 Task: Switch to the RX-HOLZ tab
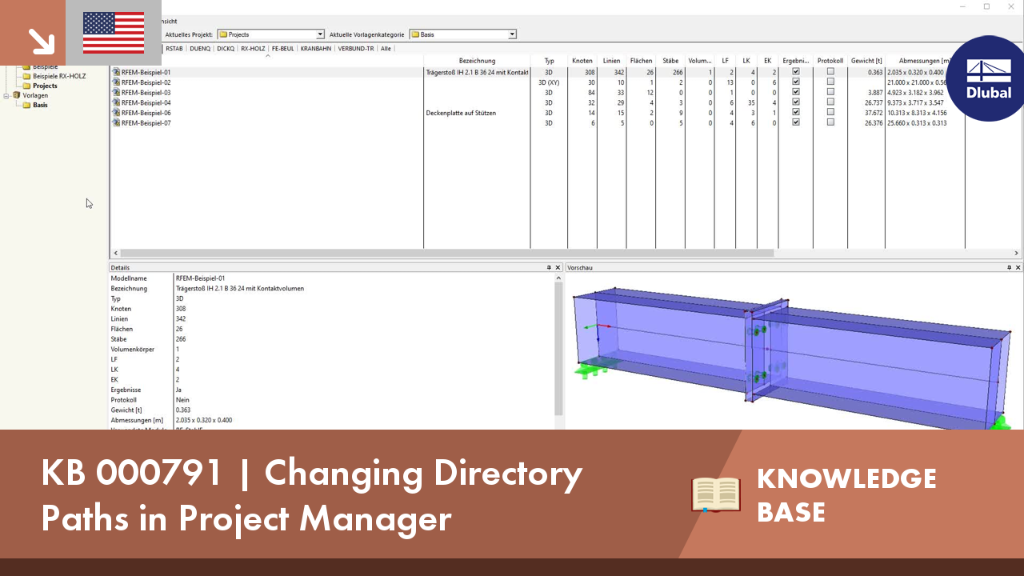point(253,48)
